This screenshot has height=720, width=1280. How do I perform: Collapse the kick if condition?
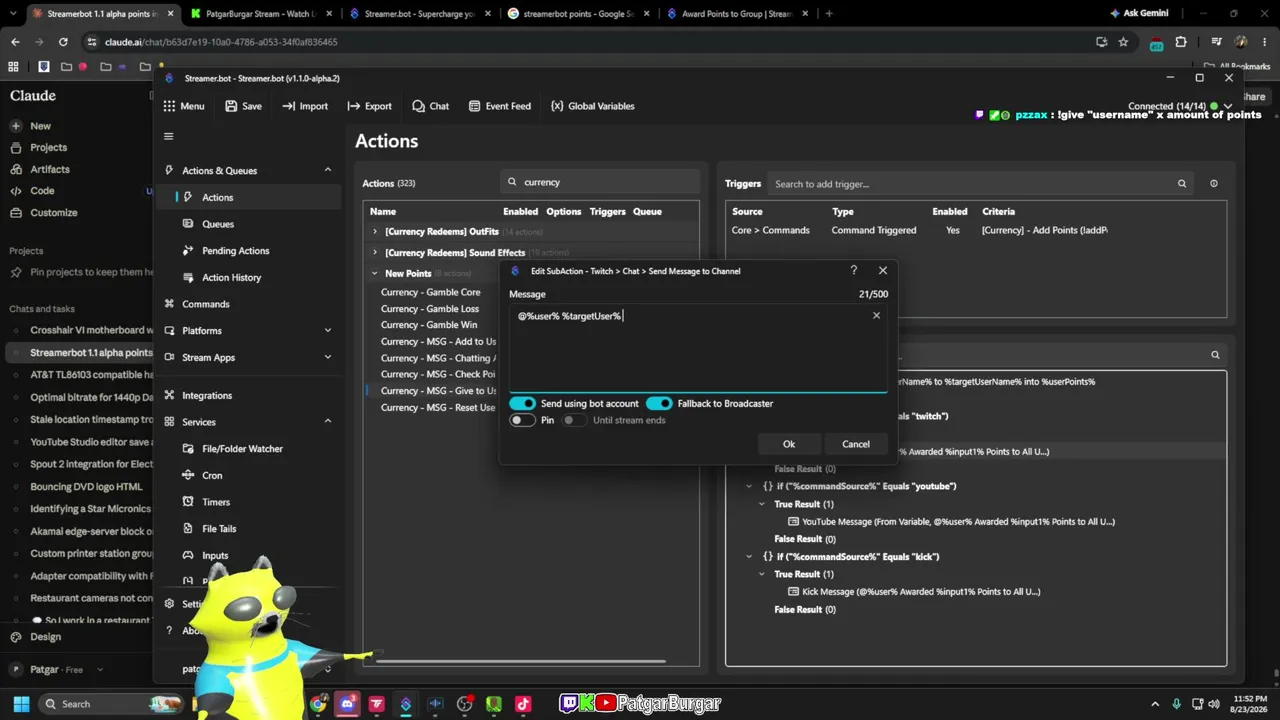click(749, 556)
